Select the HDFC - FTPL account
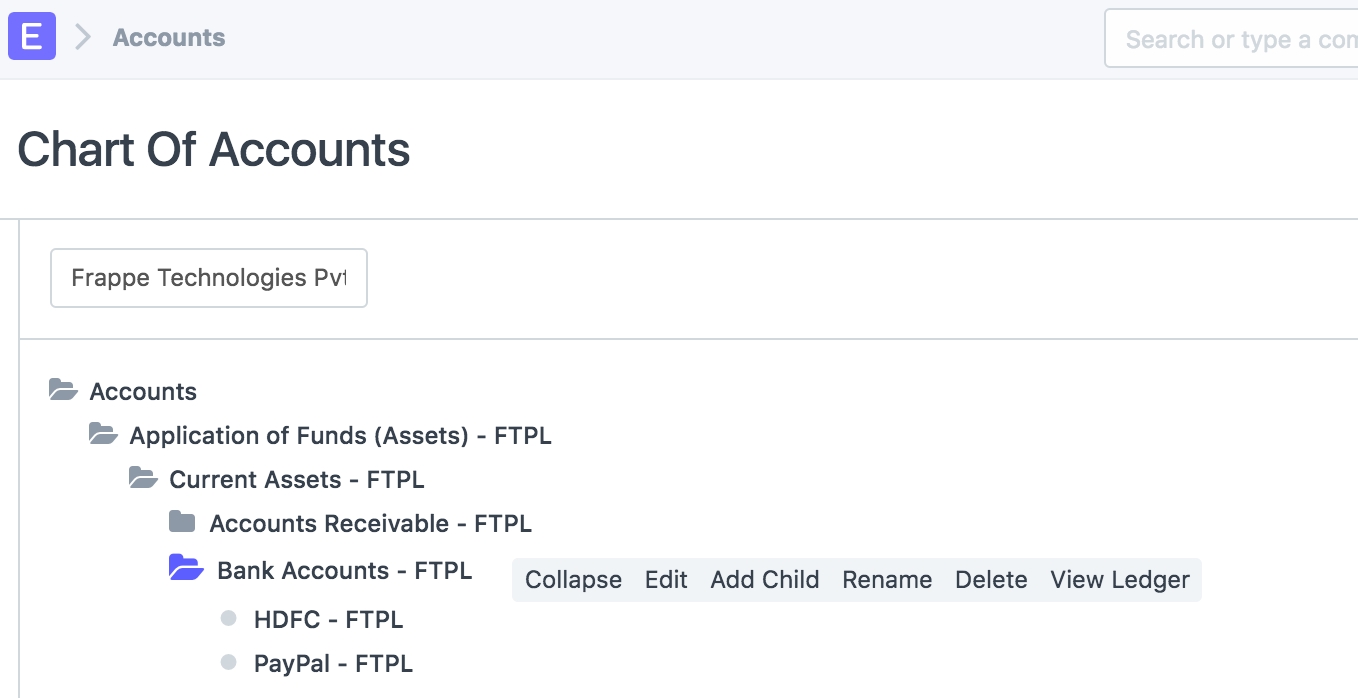 point(328,620)
